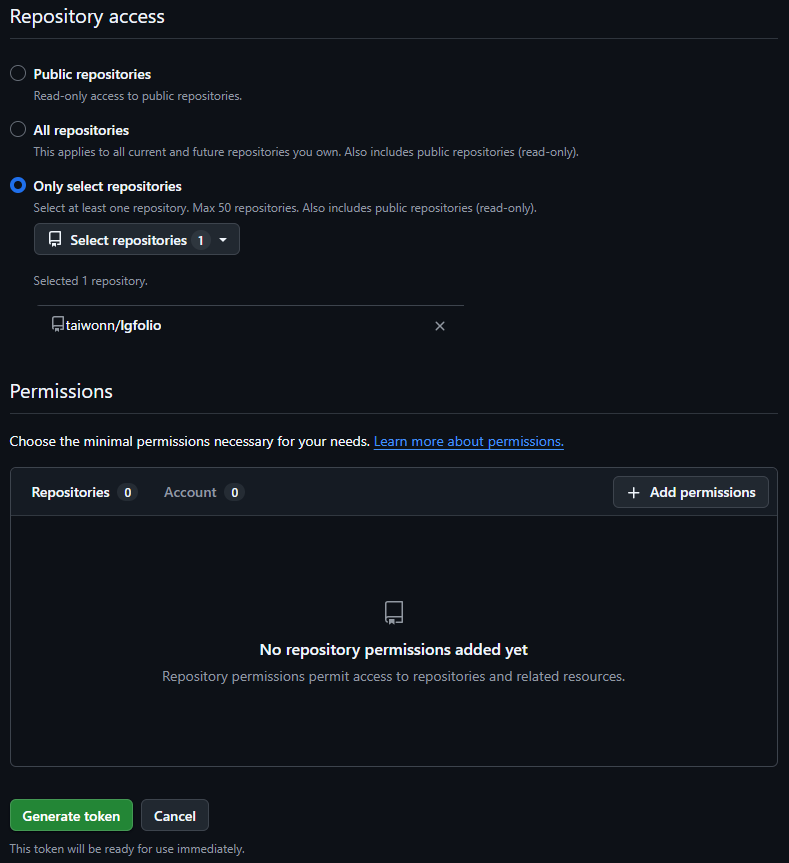Click the Add permissions button
789x863 pixels.
click(x=691, y=492)
